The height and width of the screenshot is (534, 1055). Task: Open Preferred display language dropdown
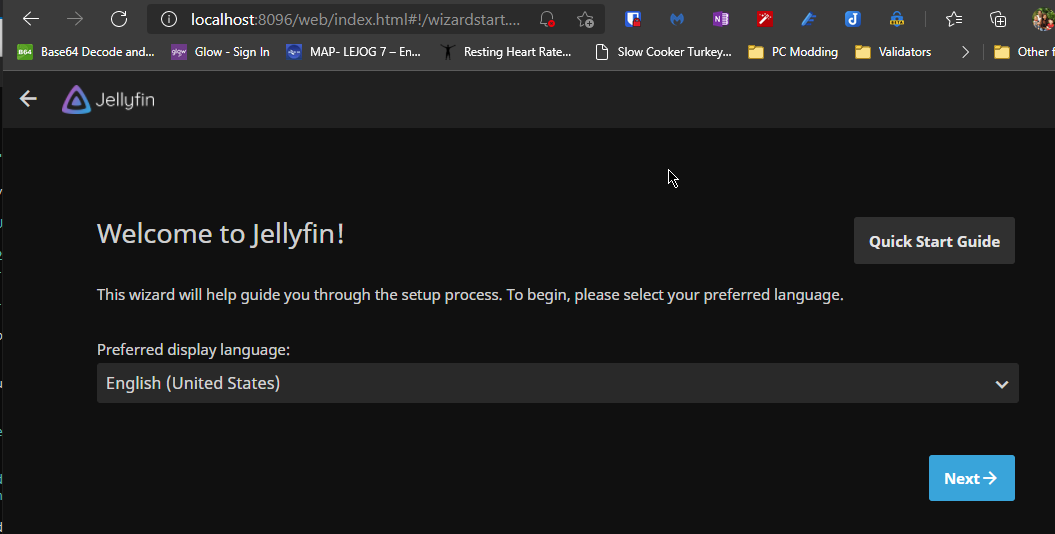(557, 383)
